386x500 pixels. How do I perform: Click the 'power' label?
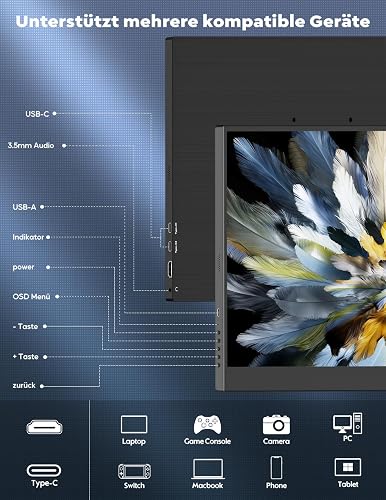coord(23,267)
